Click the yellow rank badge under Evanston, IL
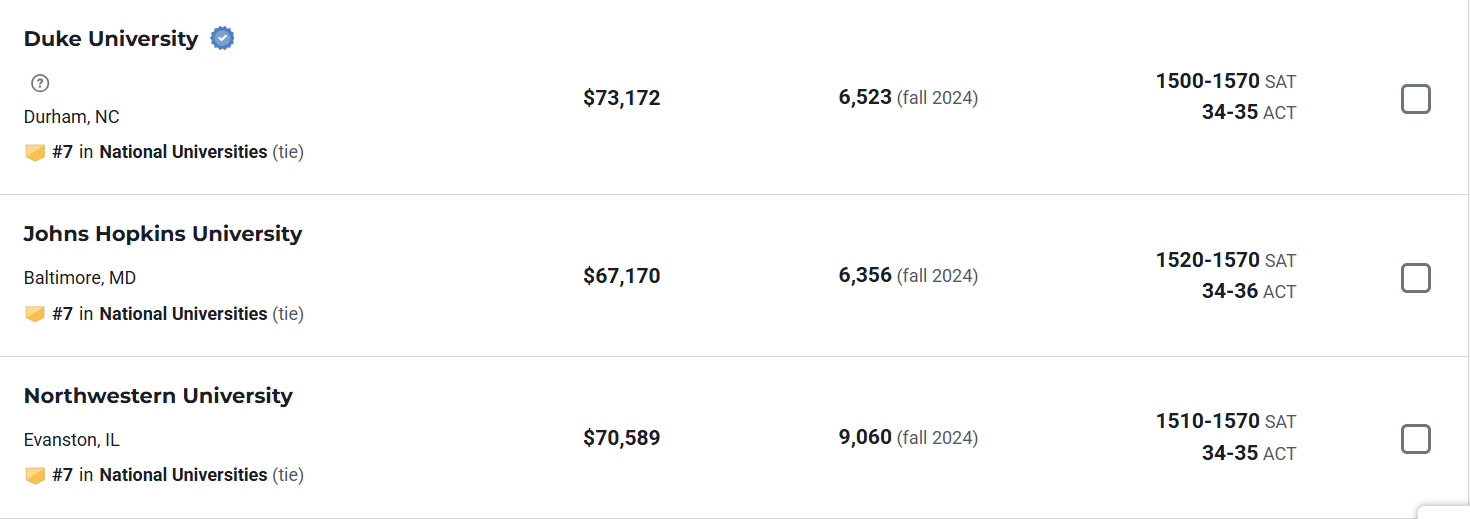 [35, 475]
